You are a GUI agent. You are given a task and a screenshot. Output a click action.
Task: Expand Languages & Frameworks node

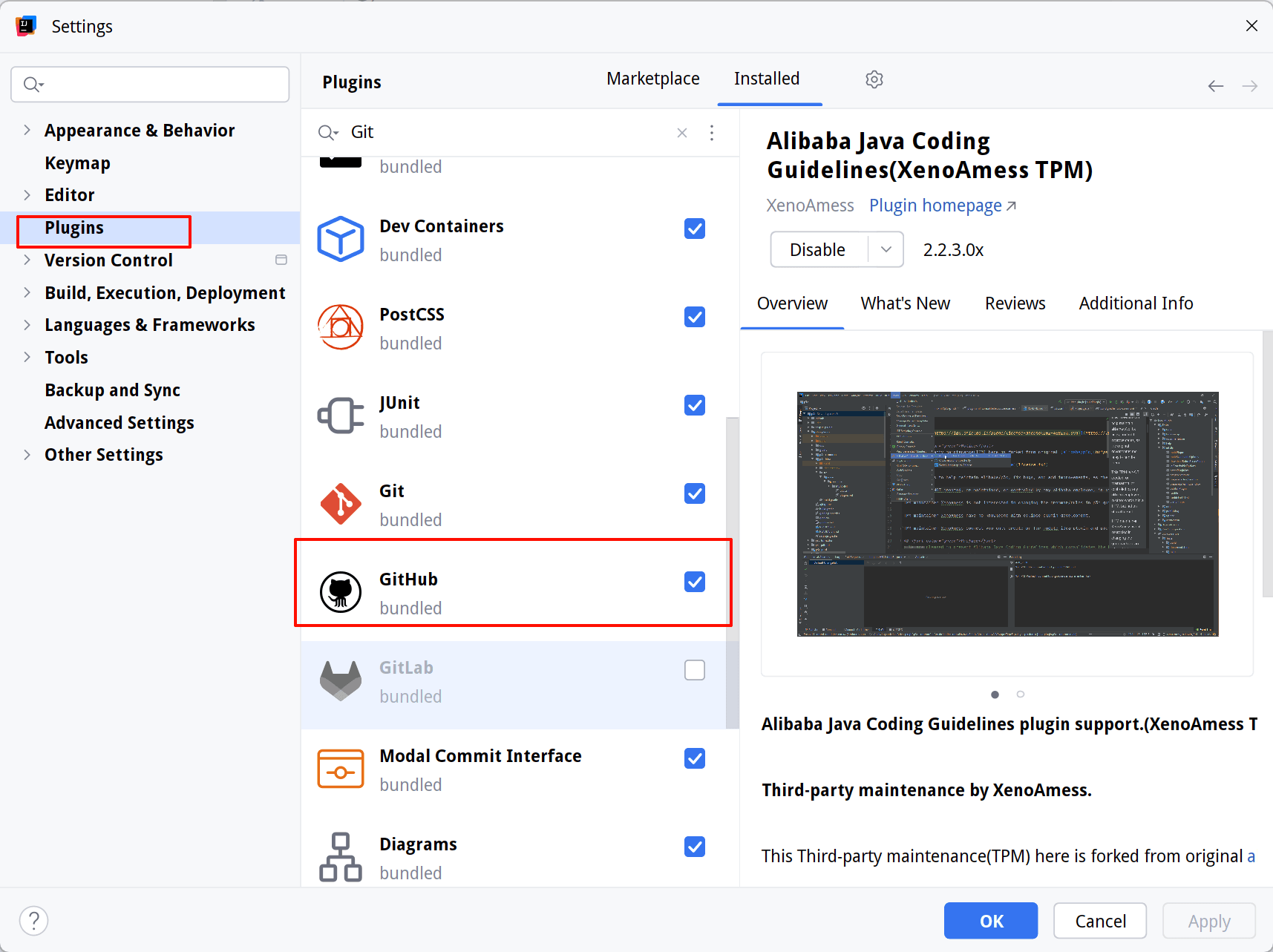27,324
